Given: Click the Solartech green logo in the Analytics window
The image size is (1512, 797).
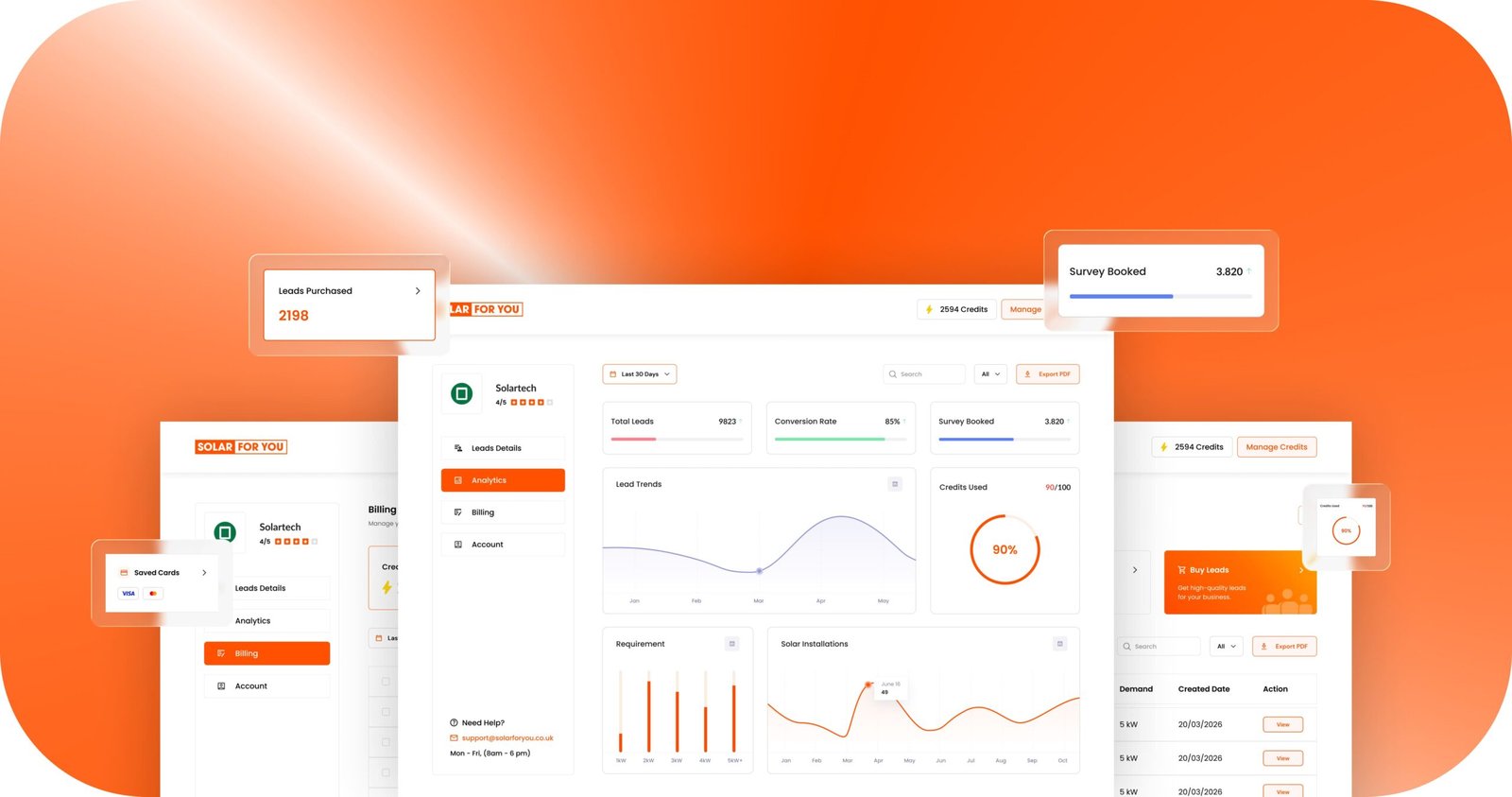Looking at the screenshot, I should 462,393.
